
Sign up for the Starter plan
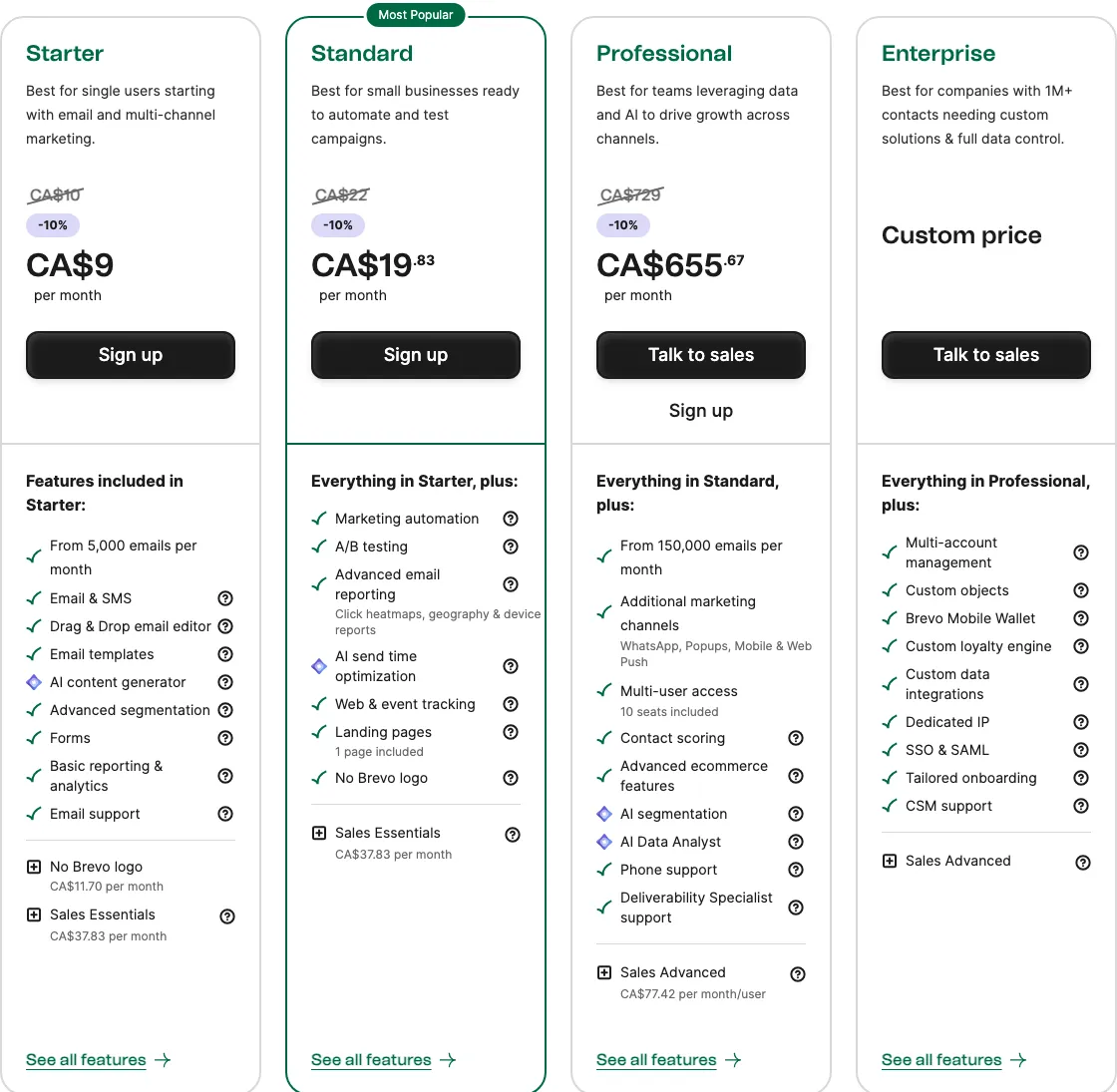point(130,355)
